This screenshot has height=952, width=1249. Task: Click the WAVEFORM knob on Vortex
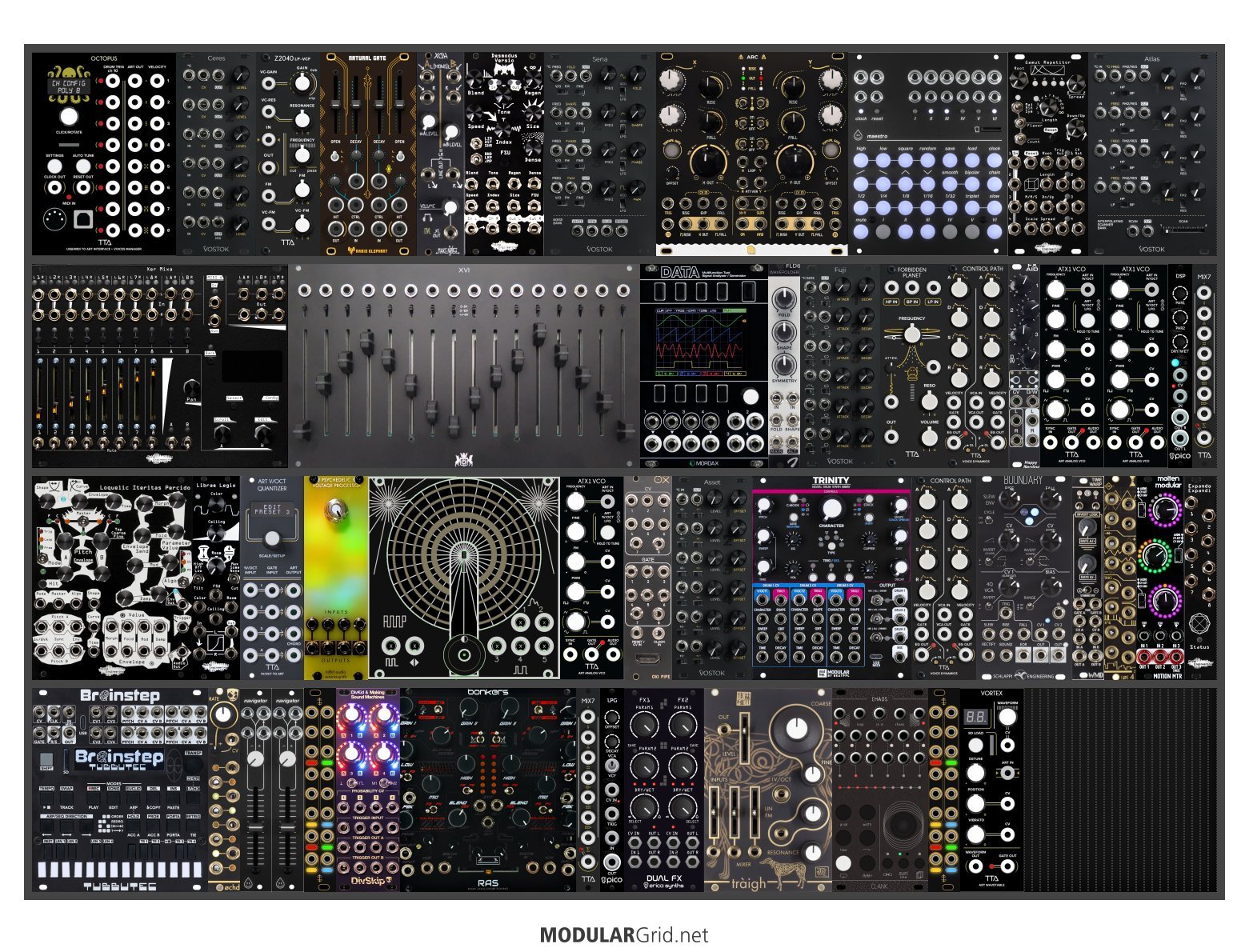(1007, 718)
